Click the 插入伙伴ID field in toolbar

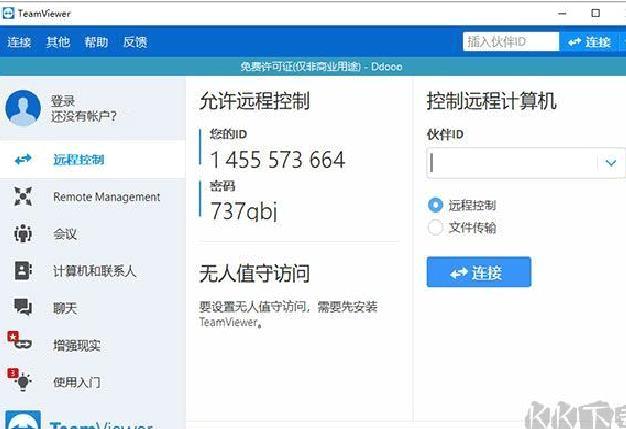pos(511,42)
